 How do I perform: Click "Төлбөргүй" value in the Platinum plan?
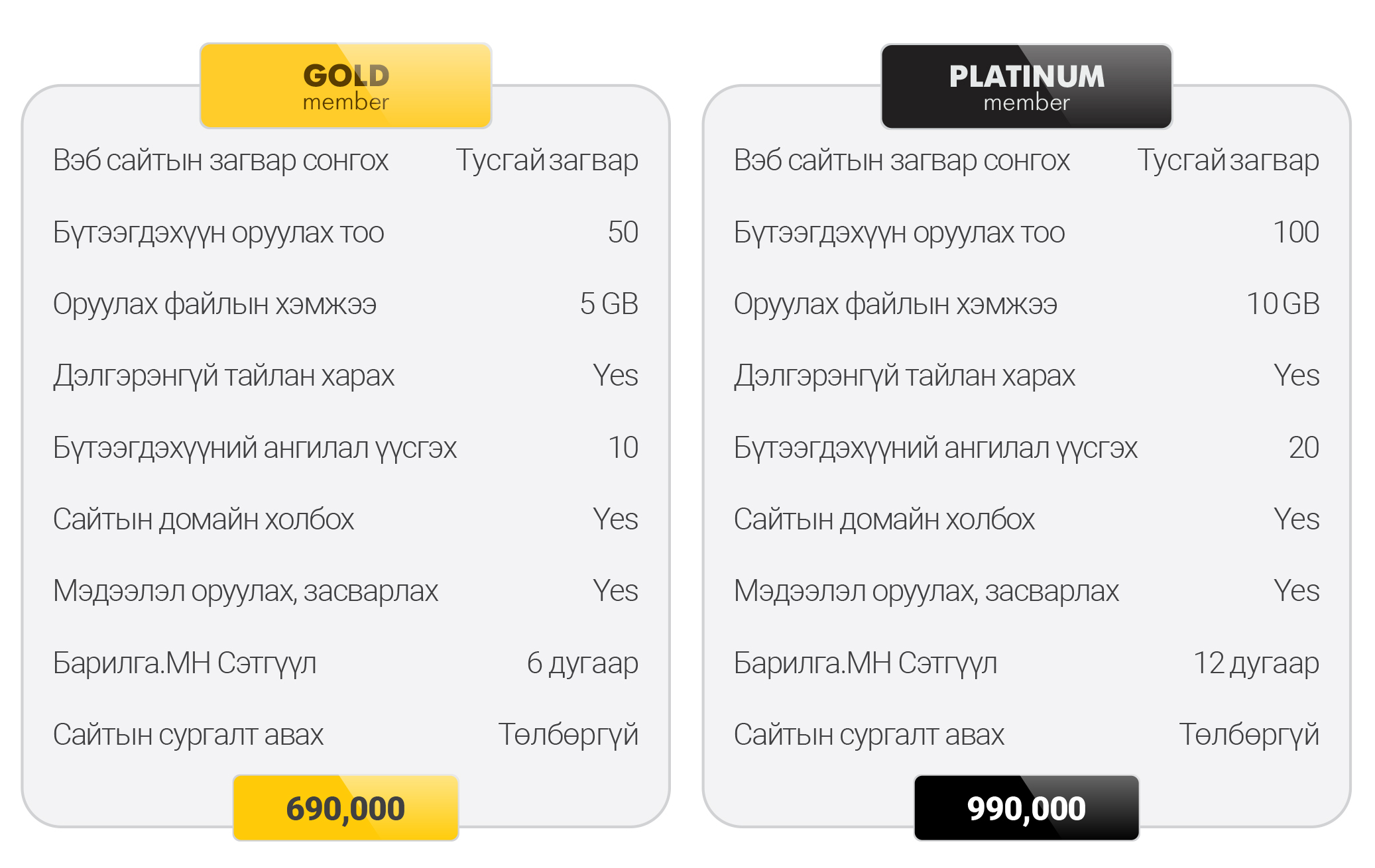coord(1249,734)
